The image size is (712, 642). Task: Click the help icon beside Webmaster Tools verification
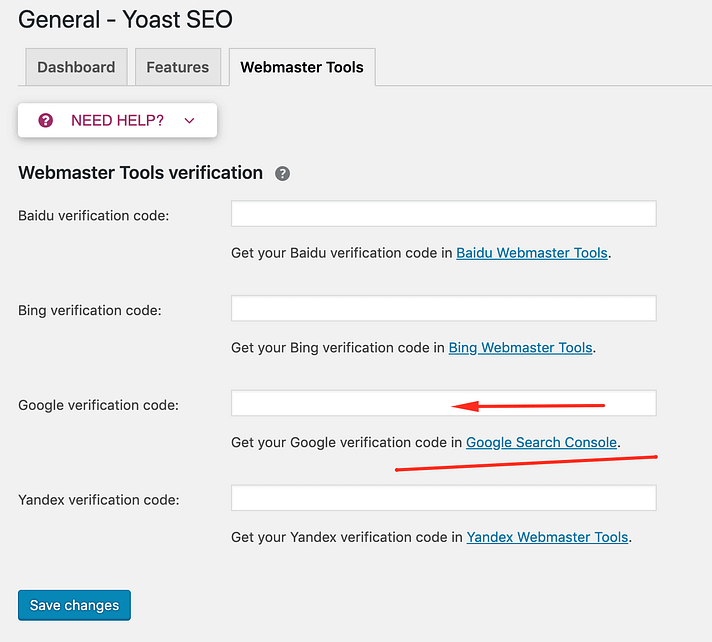click(282, 173)
